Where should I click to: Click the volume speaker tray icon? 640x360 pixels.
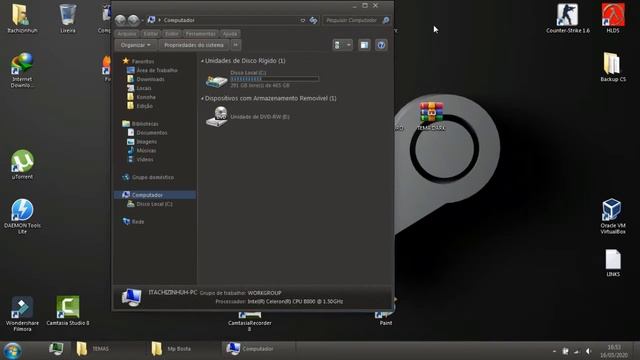(x=588, y=351)
